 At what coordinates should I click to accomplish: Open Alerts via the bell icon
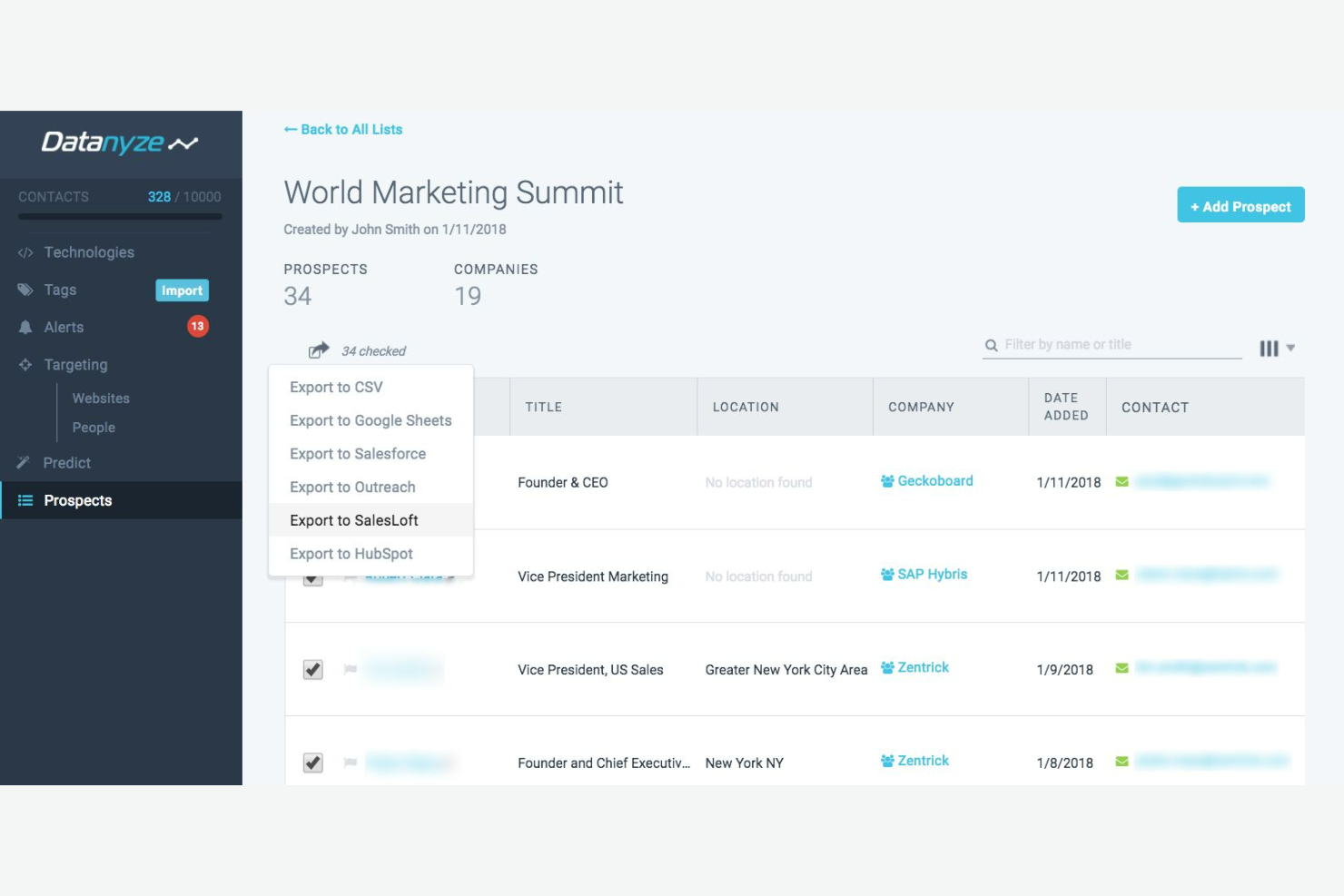[26, 326]
